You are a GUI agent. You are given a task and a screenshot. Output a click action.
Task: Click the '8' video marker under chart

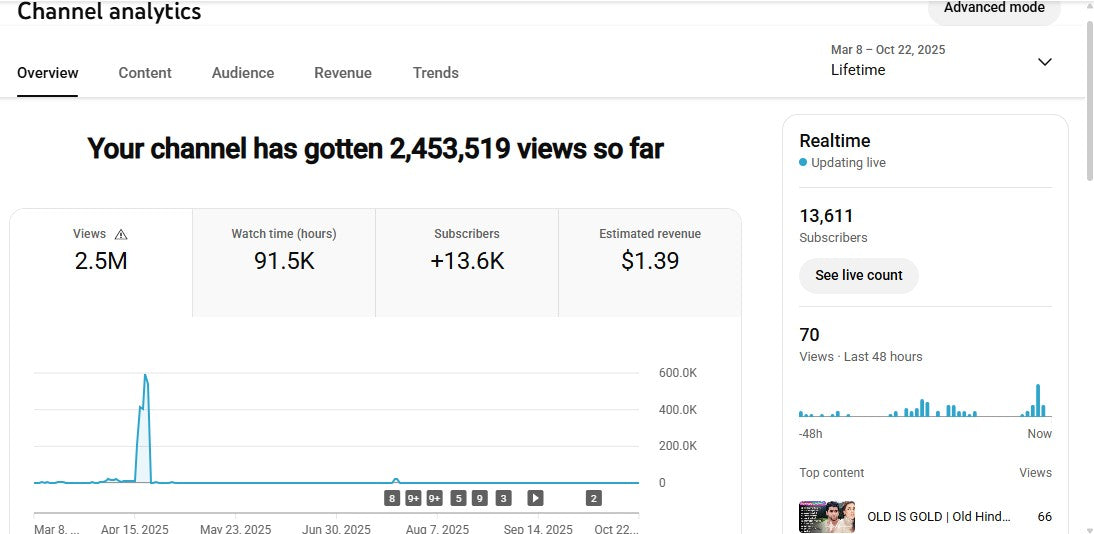[392, 498]
